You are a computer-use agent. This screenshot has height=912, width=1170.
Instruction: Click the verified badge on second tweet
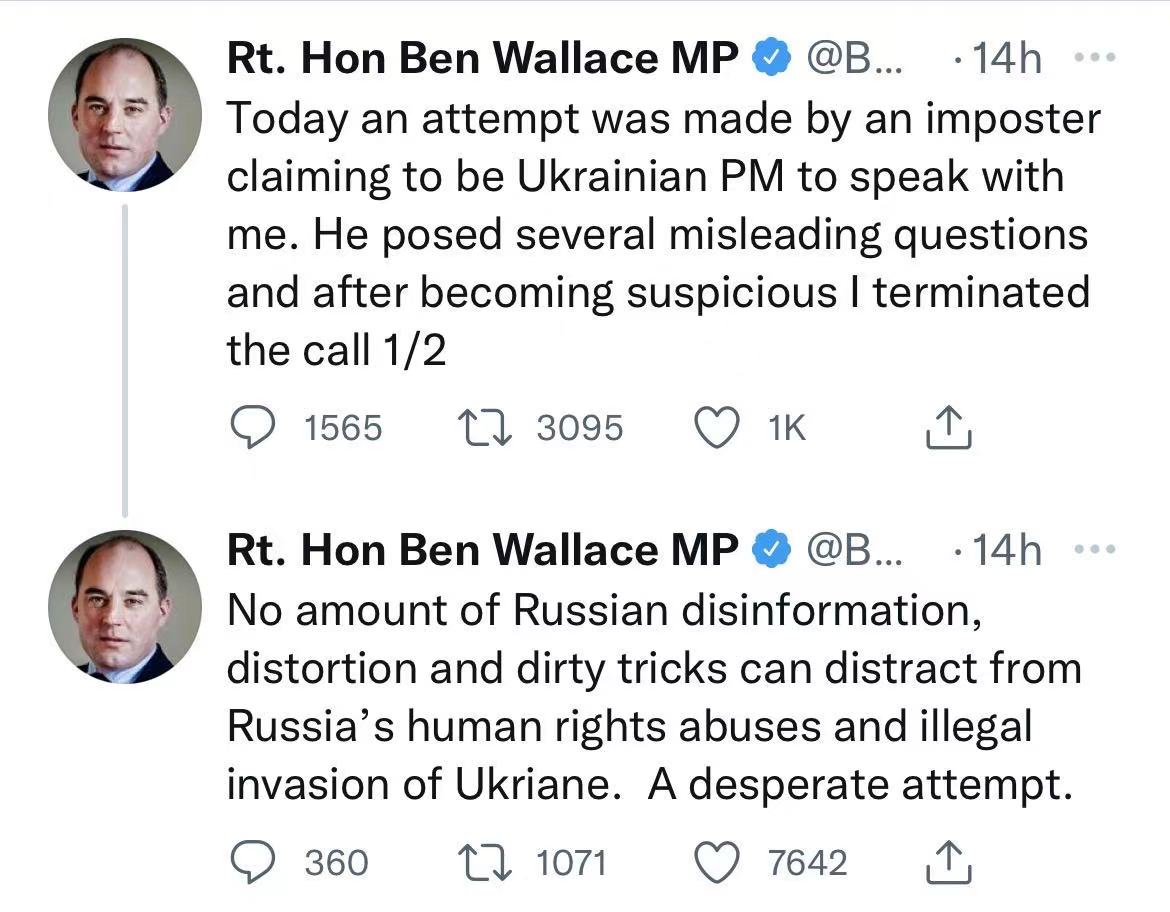coord(768,550)
